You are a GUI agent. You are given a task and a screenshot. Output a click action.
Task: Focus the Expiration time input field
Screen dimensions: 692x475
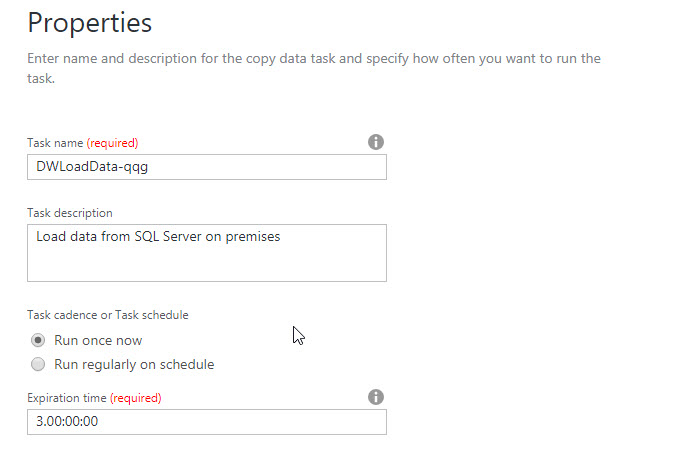pos(206,422)
